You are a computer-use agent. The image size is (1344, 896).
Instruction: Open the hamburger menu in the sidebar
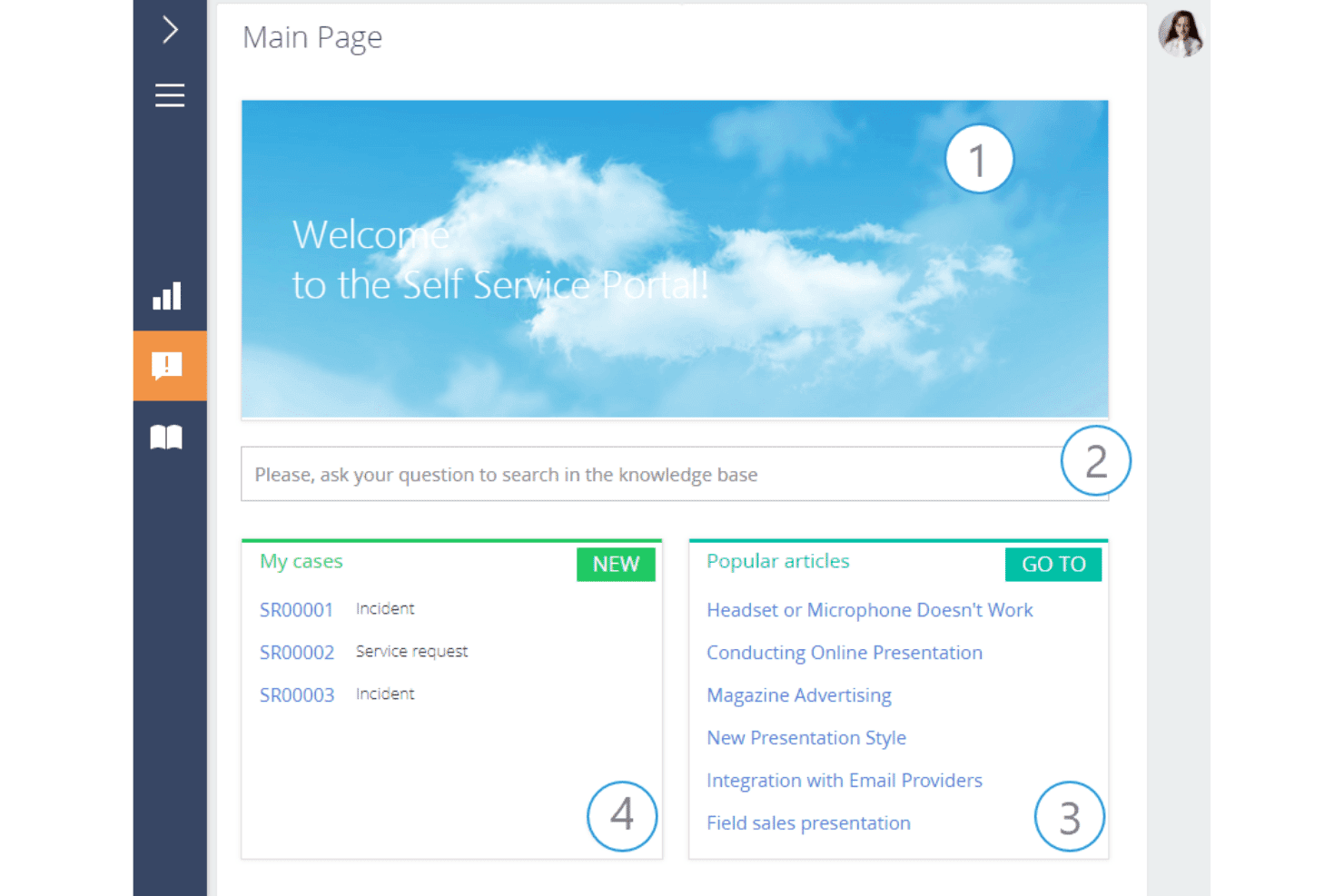pyautogui.click(x=170, y=95)
